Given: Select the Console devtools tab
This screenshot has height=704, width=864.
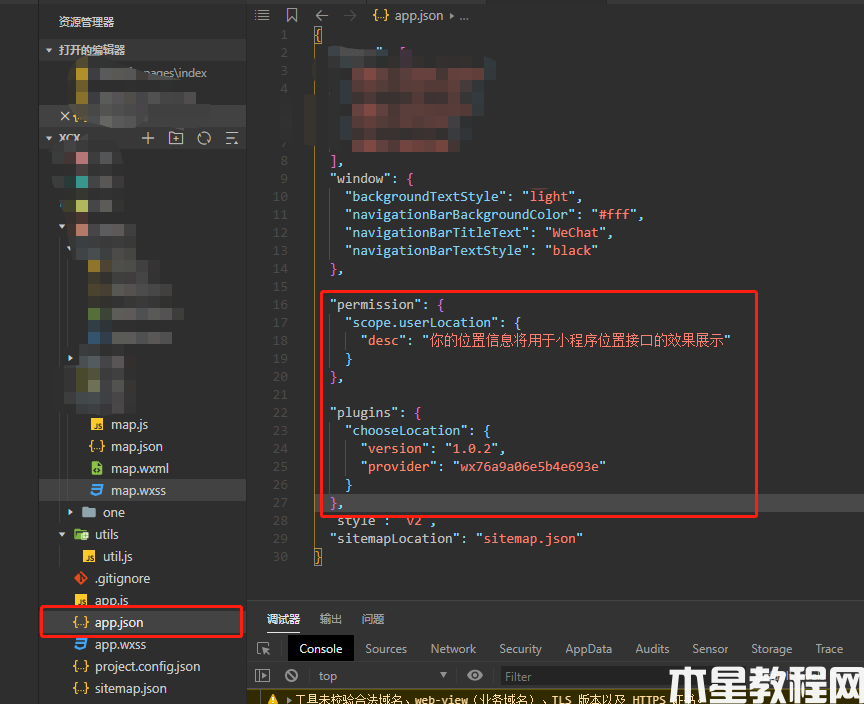Looking at the screenshot, I should tap(321, 649).
